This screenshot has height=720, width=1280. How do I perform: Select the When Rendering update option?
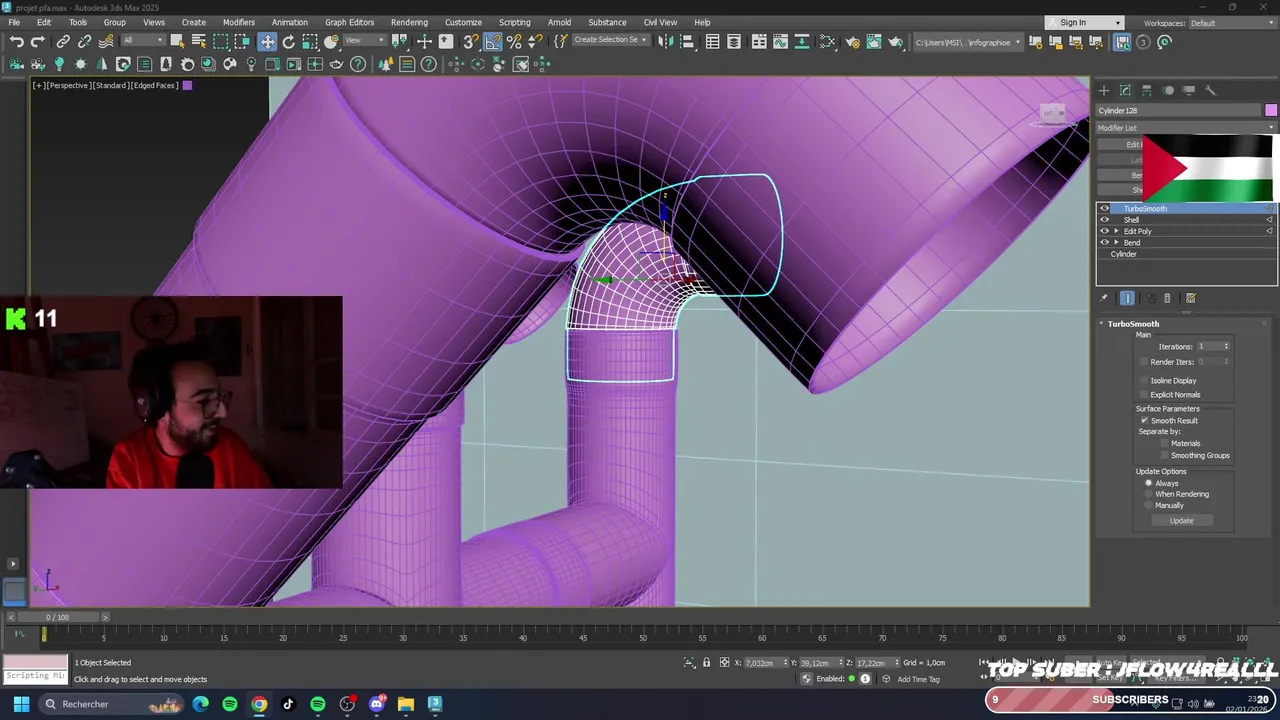(1149, 494)
